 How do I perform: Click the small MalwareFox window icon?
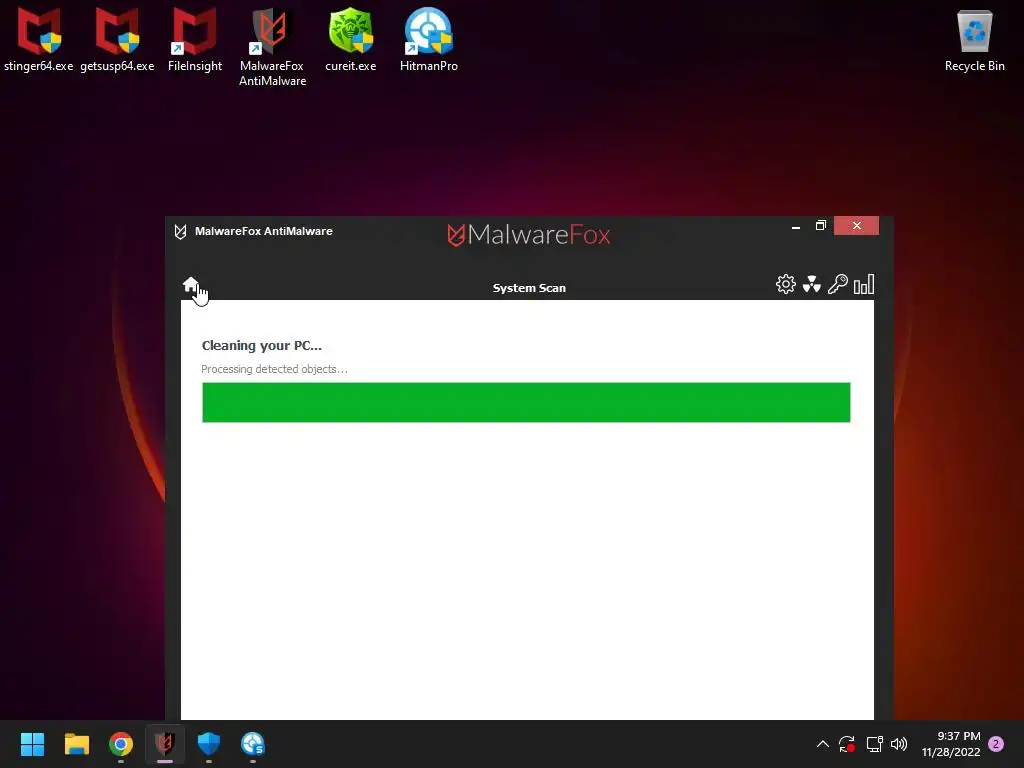(180, 231)
